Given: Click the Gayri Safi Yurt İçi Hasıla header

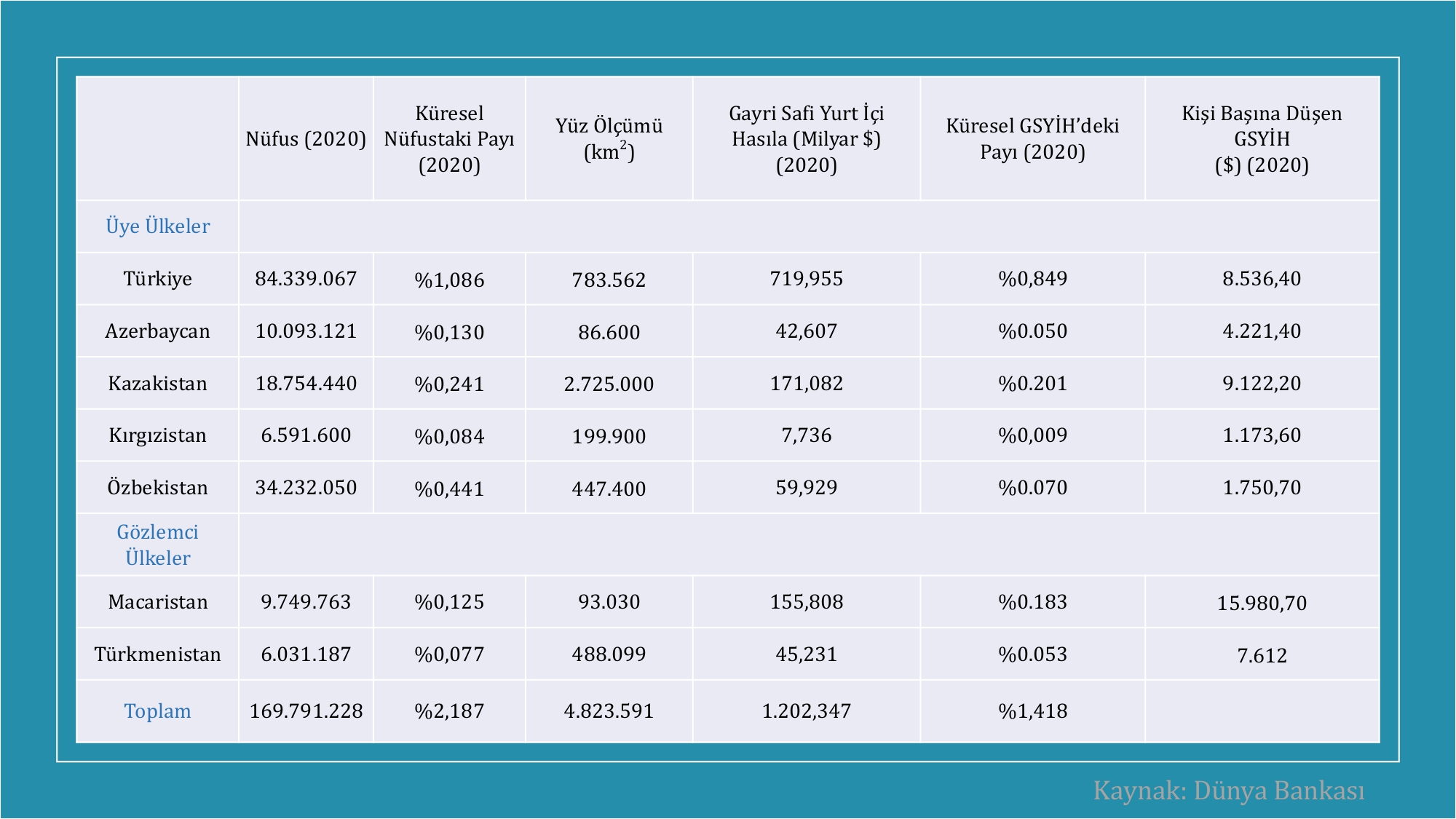Looking at the screenshot, I should click(806, 139).
